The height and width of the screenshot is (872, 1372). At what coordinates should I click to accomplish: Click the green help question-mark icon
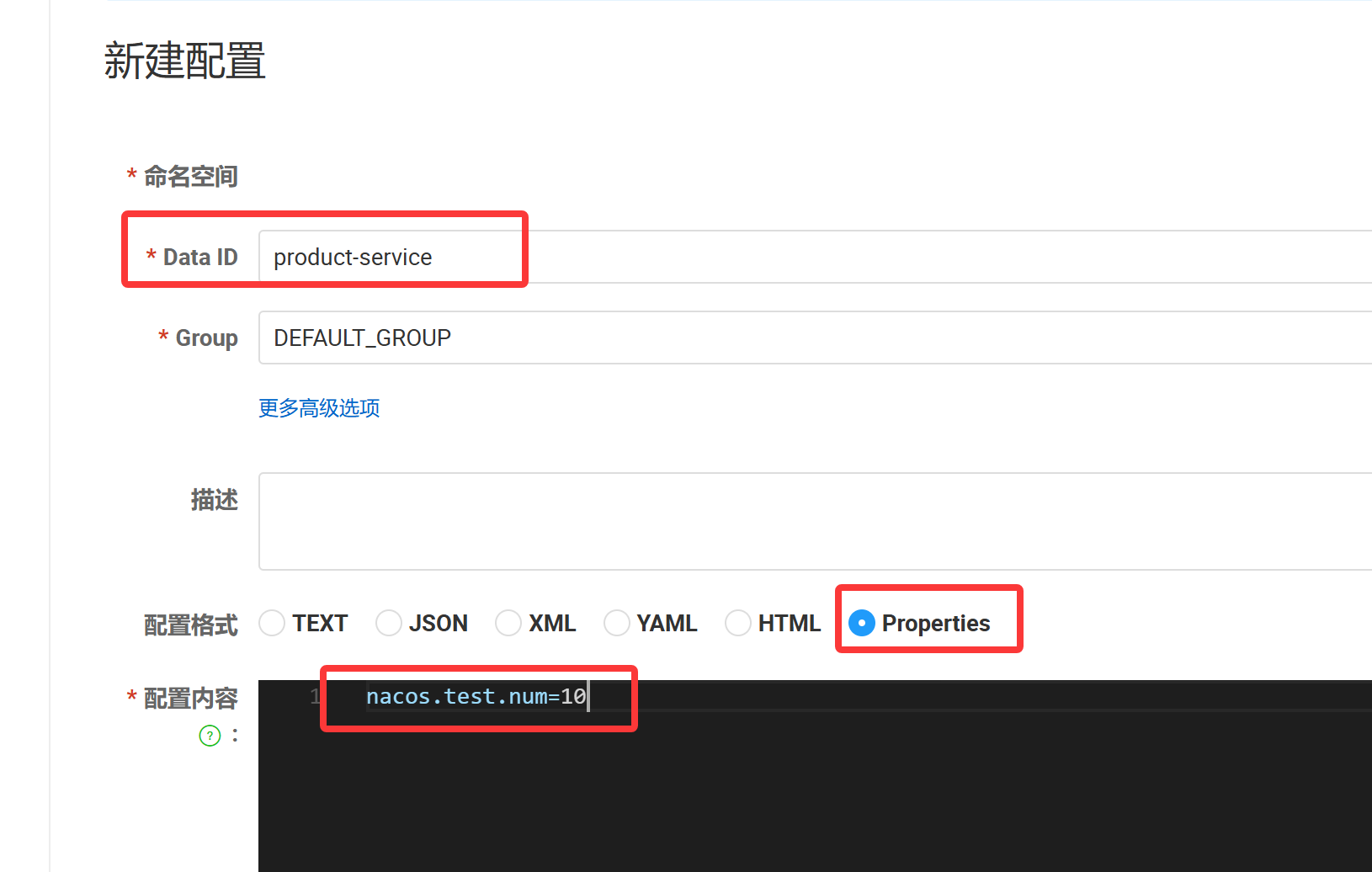pyautogui.click(x=210, y=736)
